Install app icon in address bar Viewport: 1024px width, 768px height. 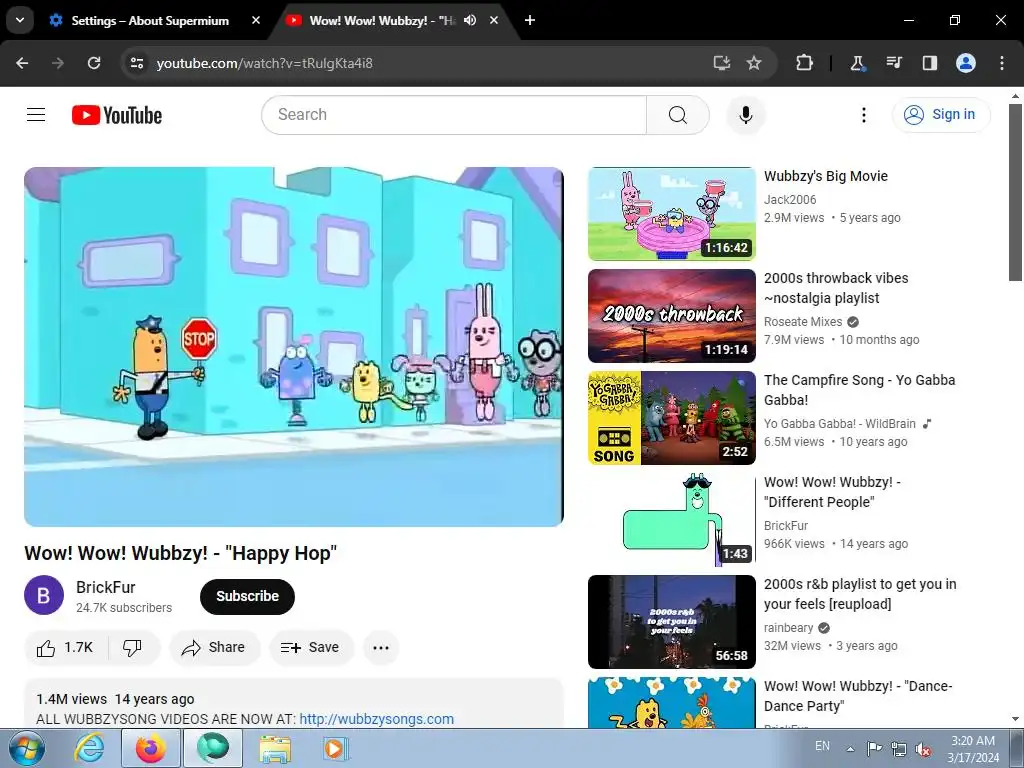(x=722, y=63)
